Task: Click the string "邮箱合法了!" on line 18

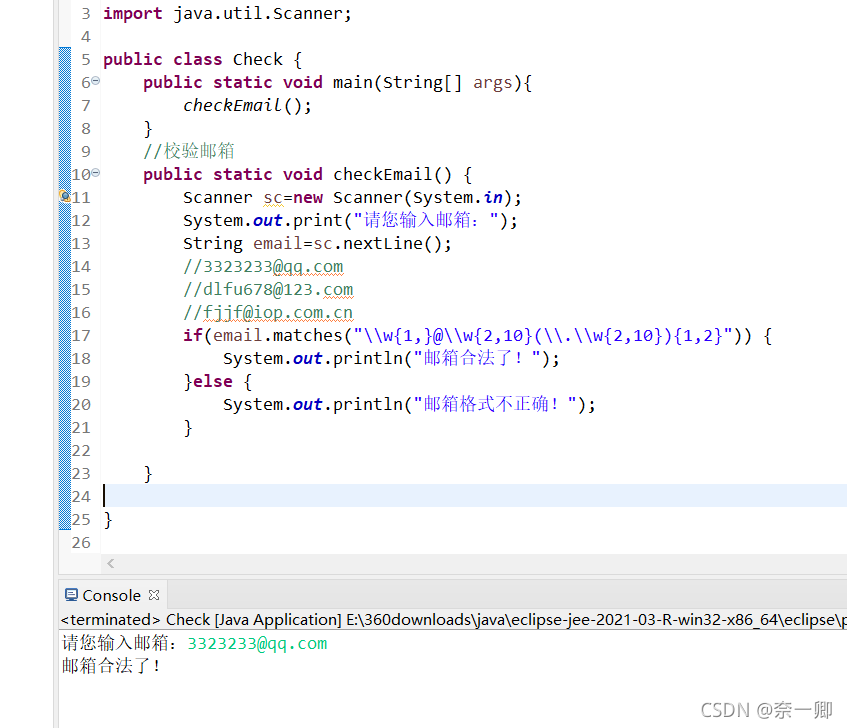Action: (478, 359)
